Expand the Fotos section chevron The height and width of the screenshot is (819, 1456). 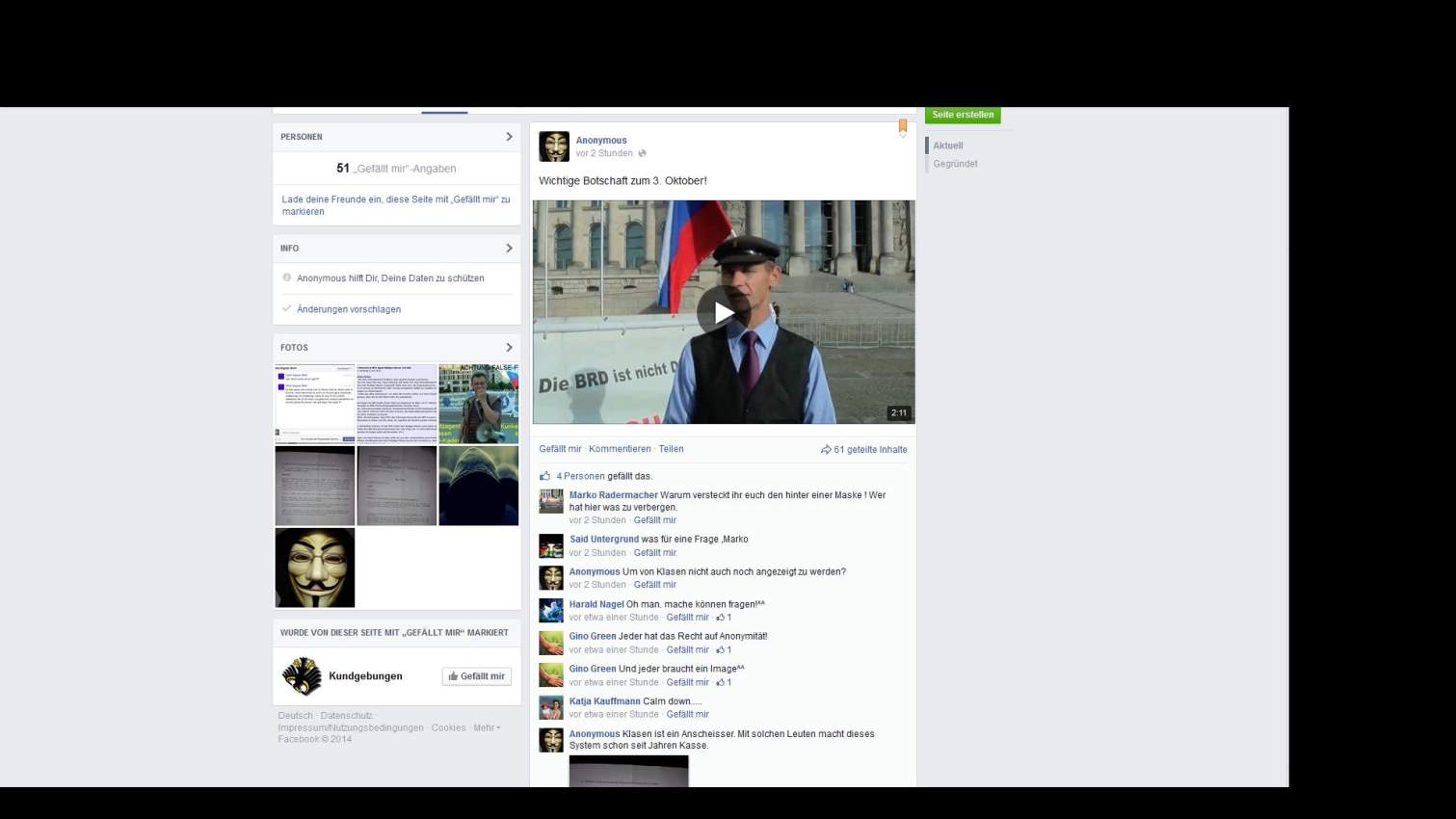[x=509, y=348]
